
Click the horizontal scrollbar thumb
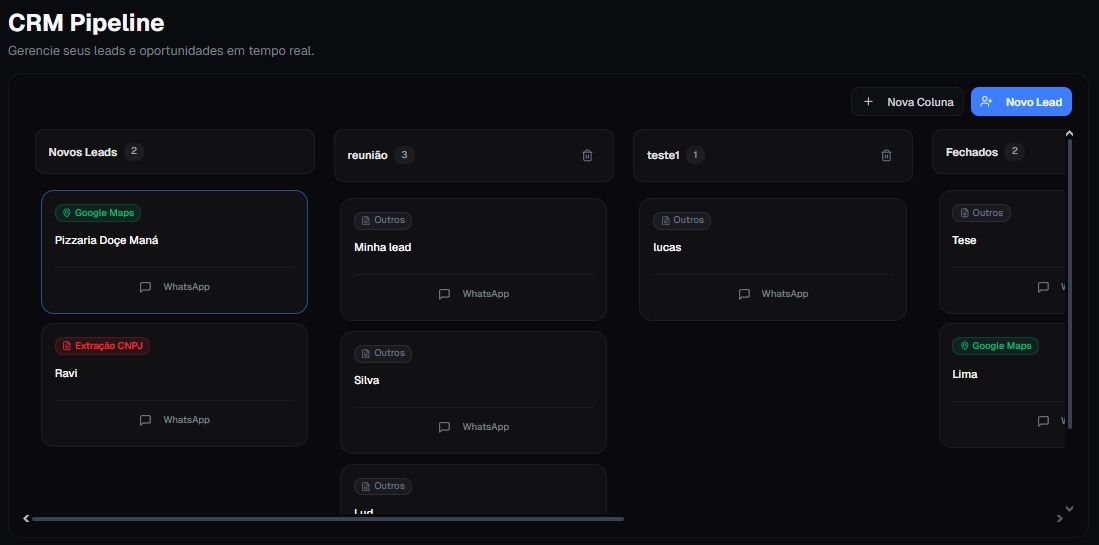(327, 519)
